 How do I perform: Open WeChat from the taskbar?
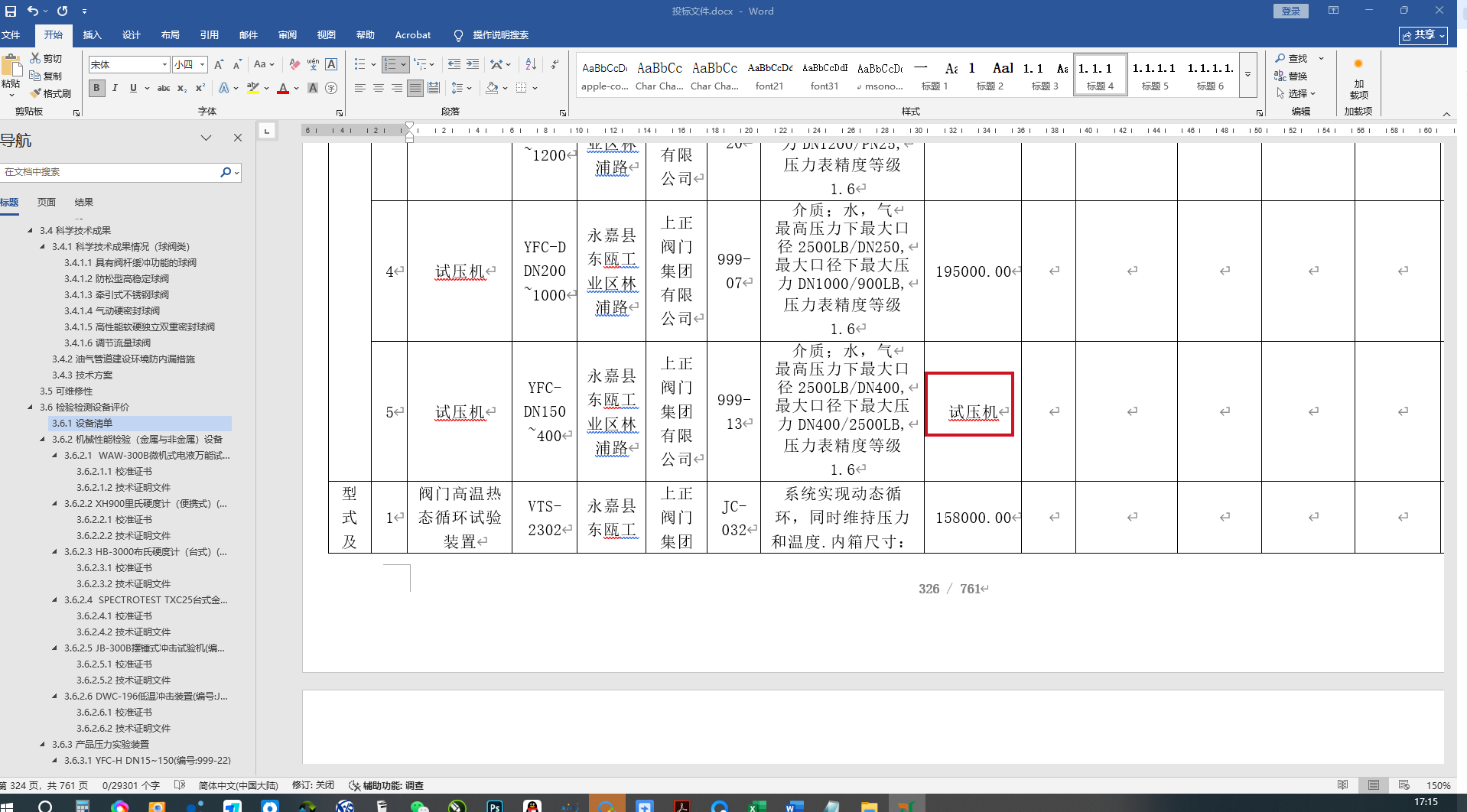pyautogui.click(x=419, y=806)
